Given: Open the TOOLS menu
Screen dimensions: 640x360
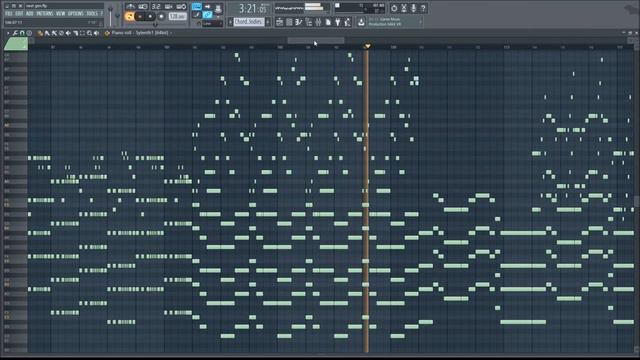Looking at the screenshot, I should pyautogui.click(x=91, y=13).
